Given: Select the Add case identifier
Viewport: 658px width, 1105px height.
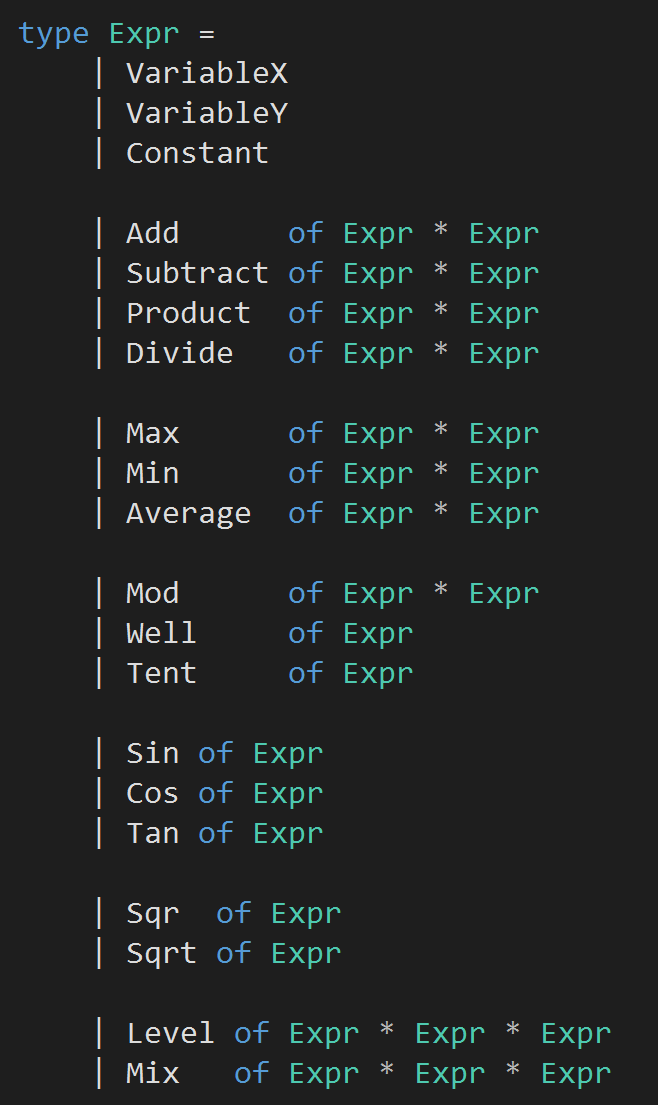Looking at the screenshot, I should (x=152, y=233).
